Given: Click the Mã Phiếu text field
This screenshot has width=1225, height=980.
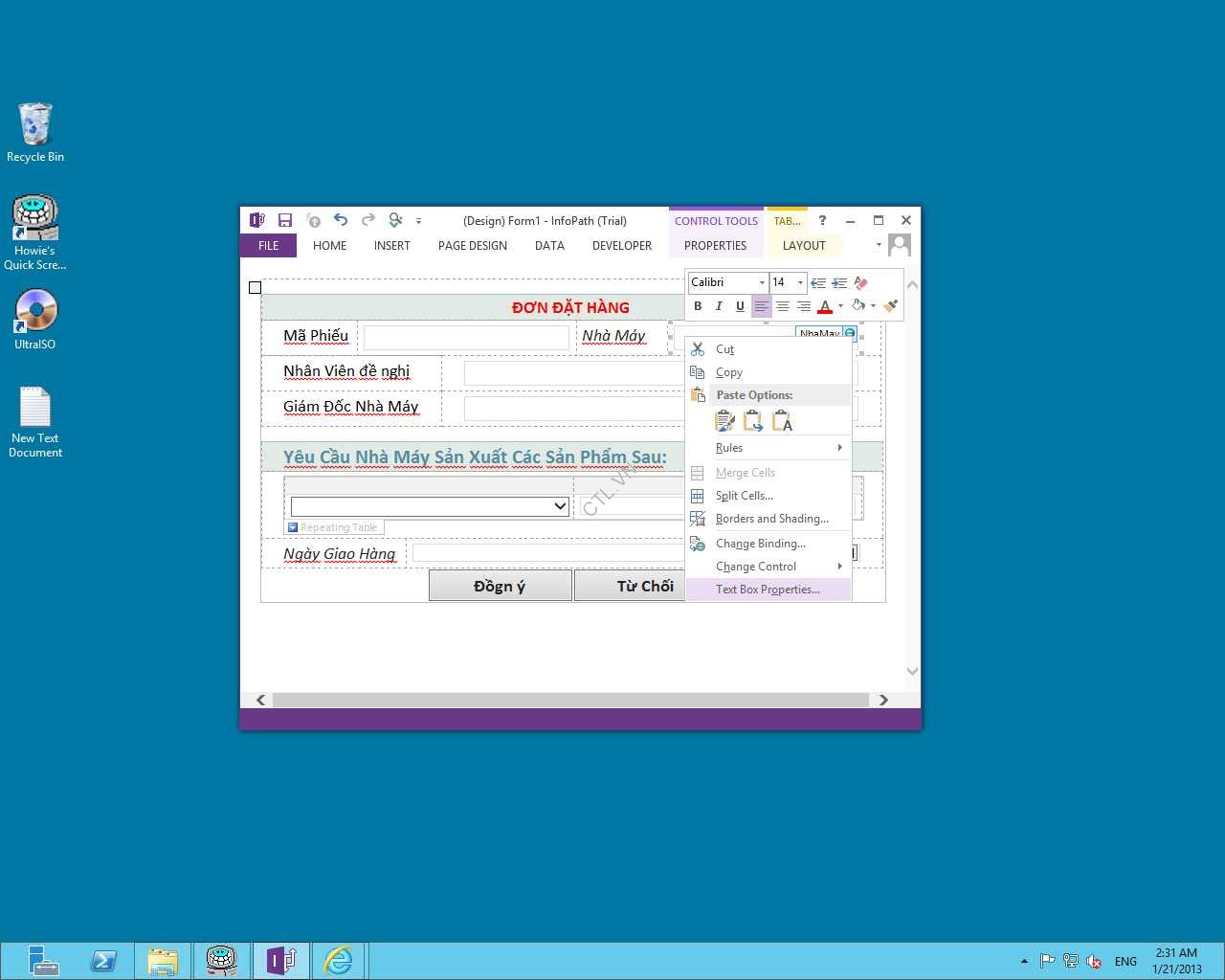Looking at the screenshot, I should [466, 337].
